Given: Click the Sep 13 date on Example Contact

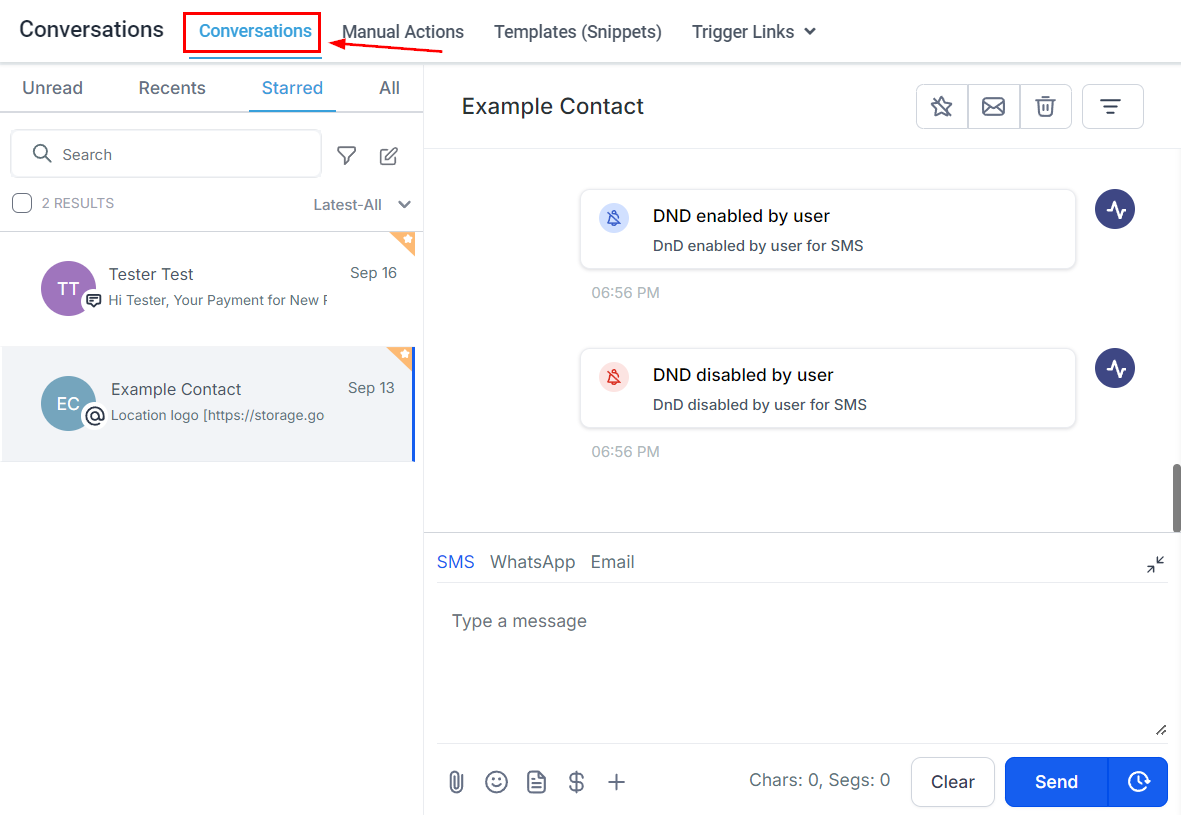Looking at the screenshot, I should [x=371, y=388].
